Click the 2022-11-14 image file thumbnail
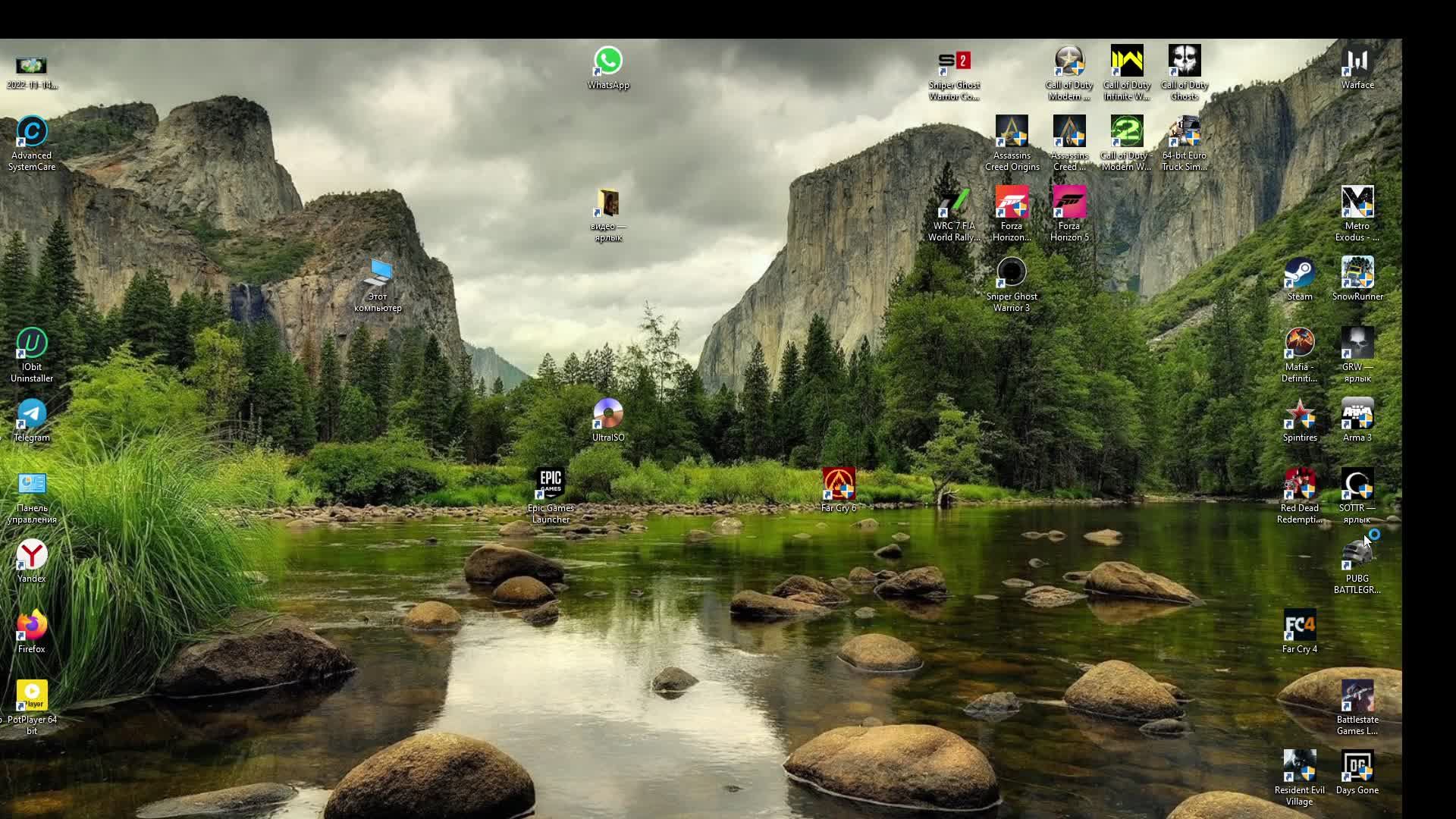 point(32,66)
